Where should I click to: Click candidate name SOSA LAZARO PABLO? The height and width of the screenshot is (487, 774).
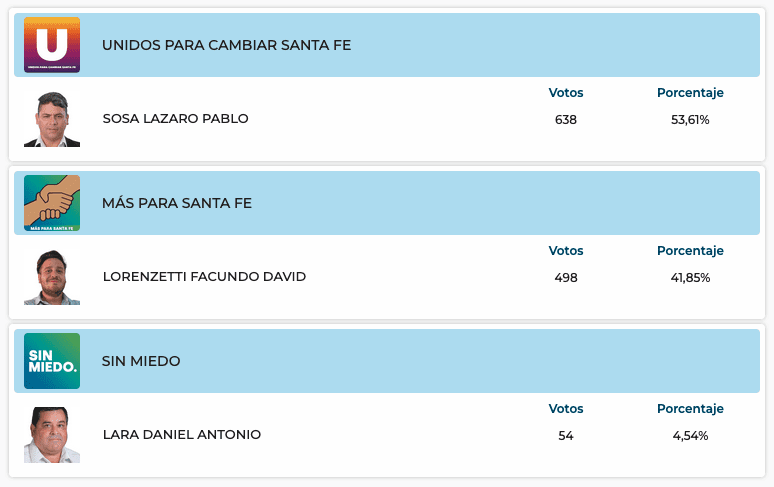coord(175,119)
